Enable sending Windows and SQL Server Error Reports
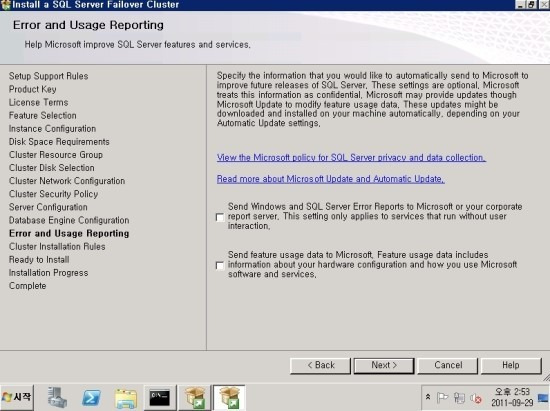The height and width of the screenshot is (411, 550). 220,217
